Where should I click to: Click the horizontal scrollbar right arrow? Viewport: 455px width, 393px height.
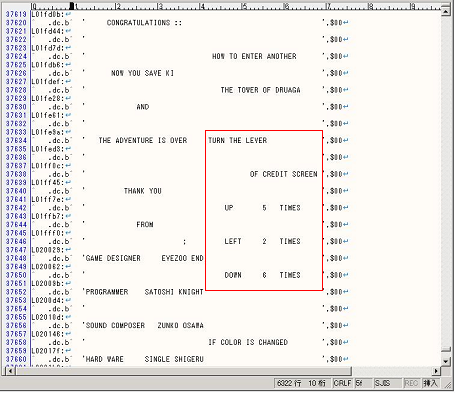[436, 371]
